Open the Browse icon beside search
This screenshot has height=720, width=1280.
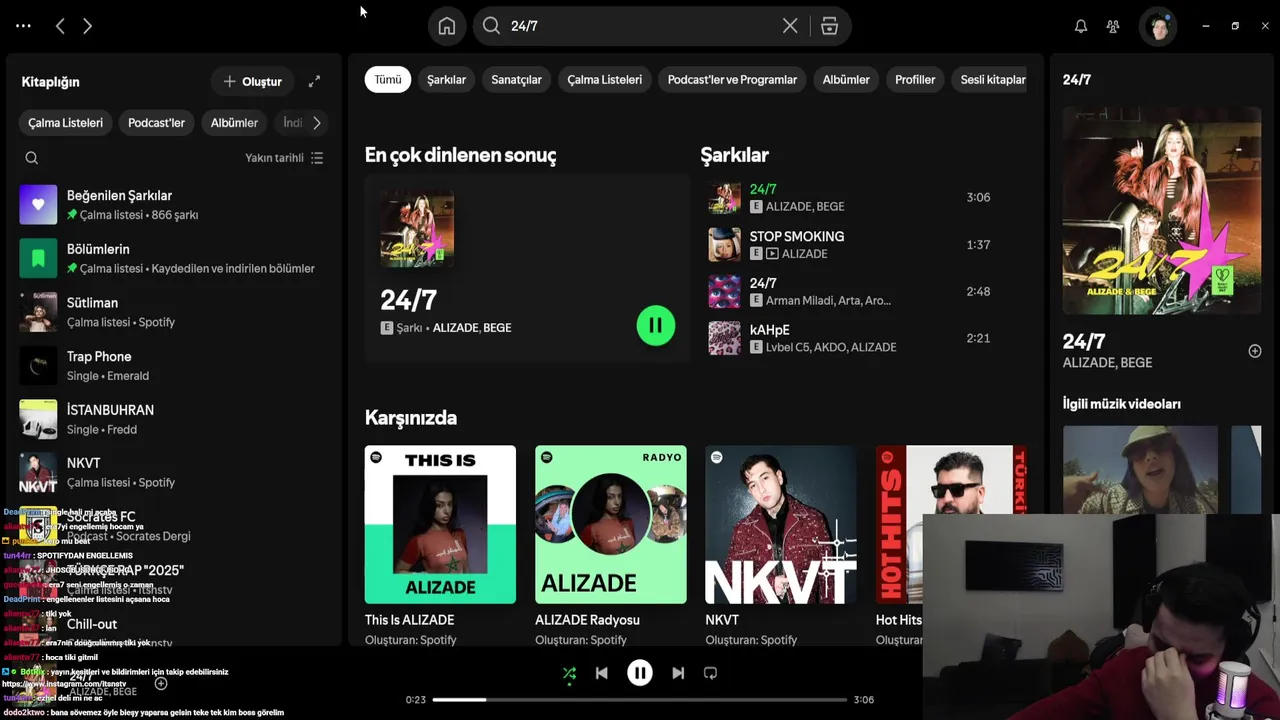click(x=829, y=26)
